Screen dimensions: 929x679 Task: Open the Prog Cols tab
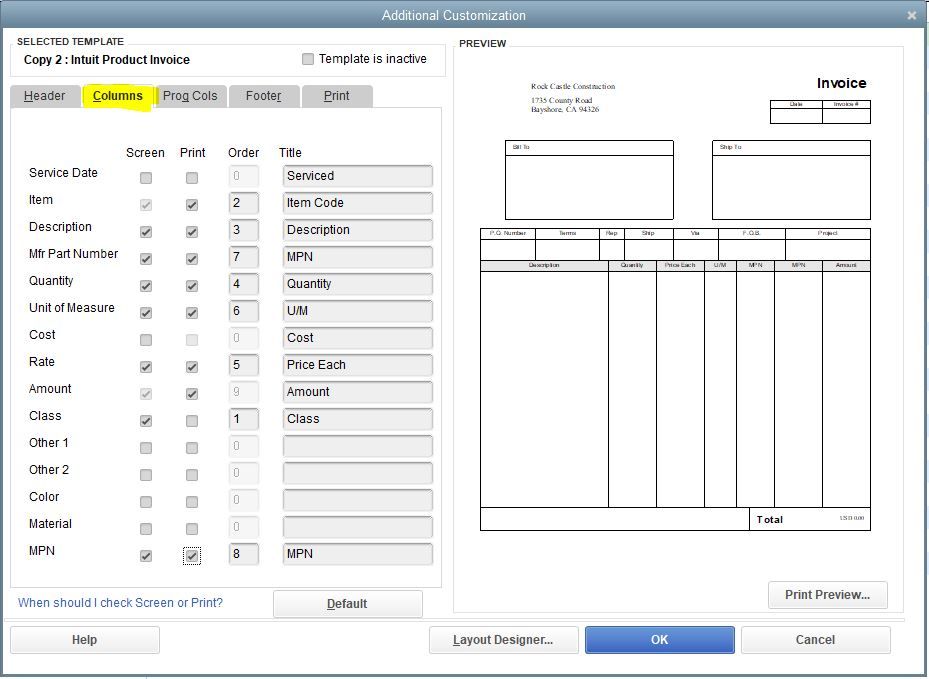tap(190, 96)
